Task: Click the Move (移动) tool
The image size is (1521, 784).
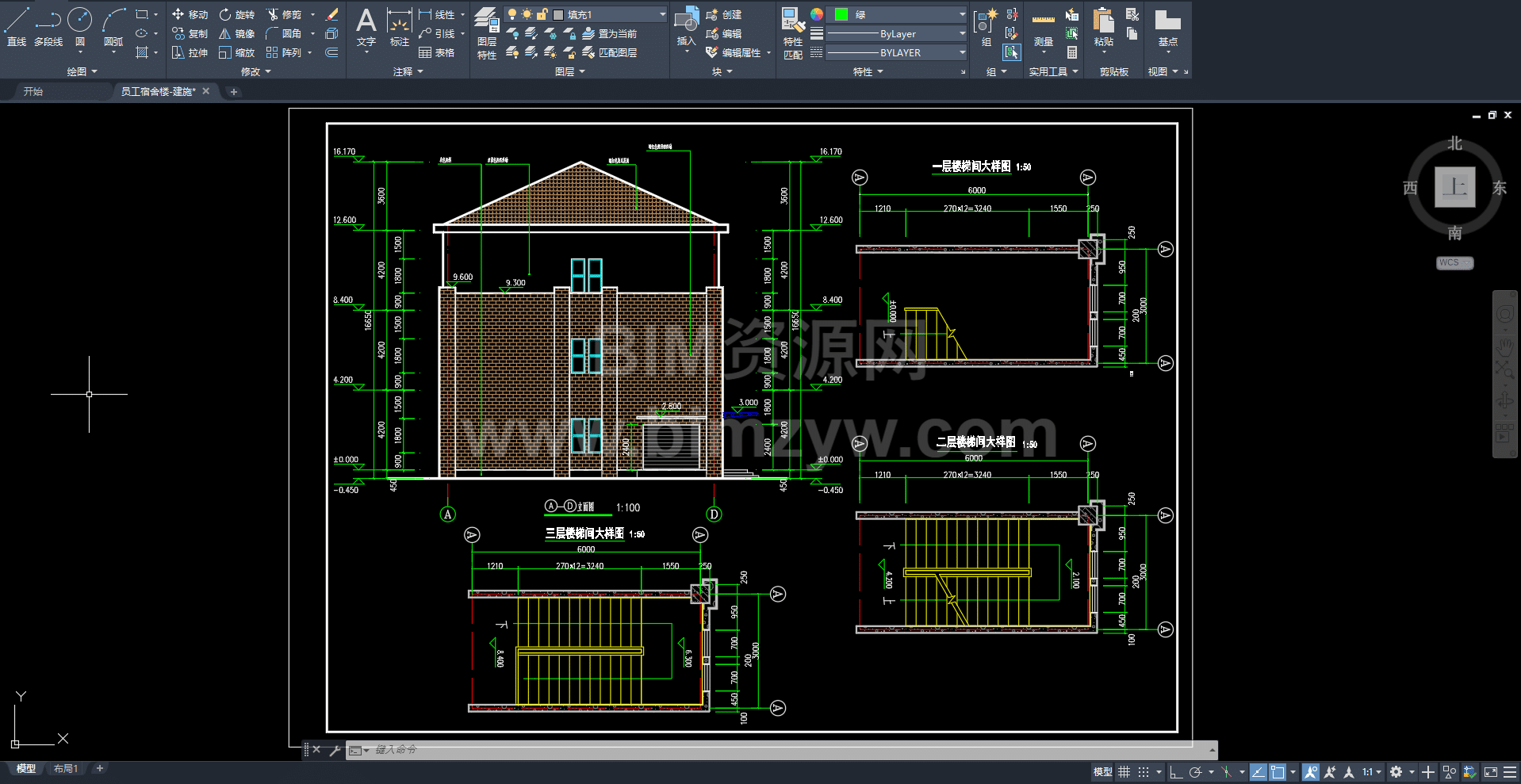Action: tap(190, 14)
